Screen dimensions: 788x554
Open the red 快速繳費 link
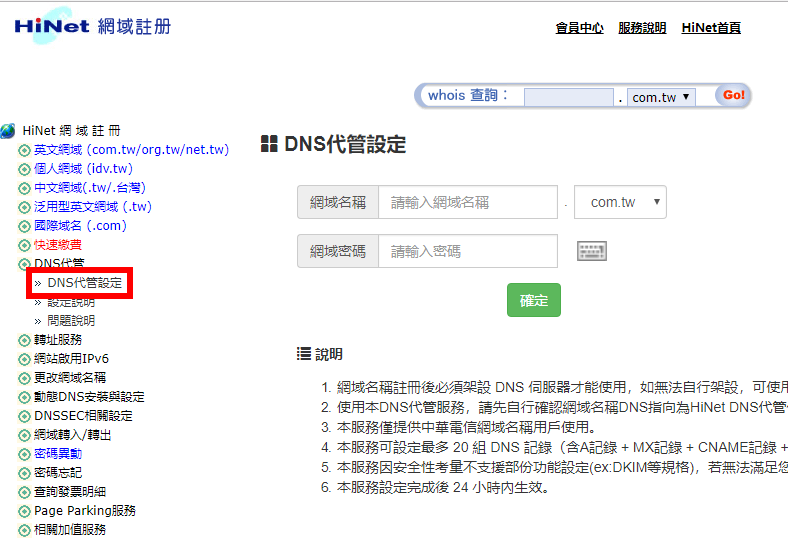58,245
